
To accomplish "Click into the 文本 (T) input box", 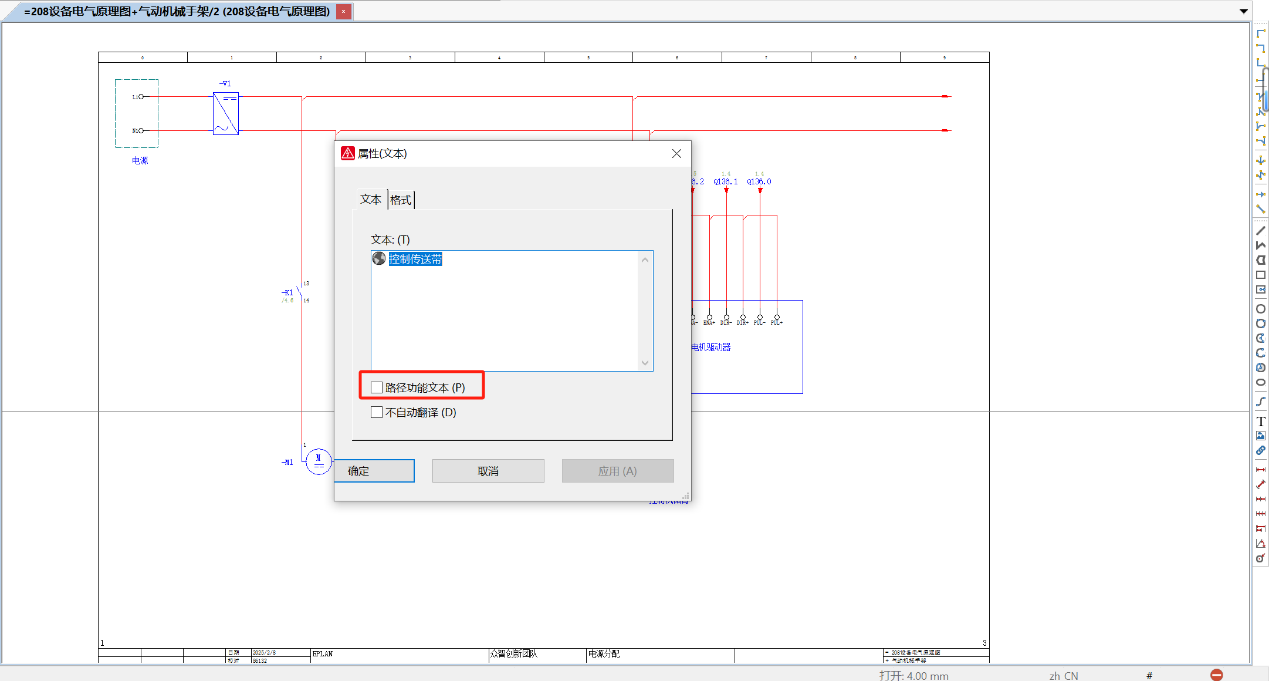I will (x=512, y=311).
